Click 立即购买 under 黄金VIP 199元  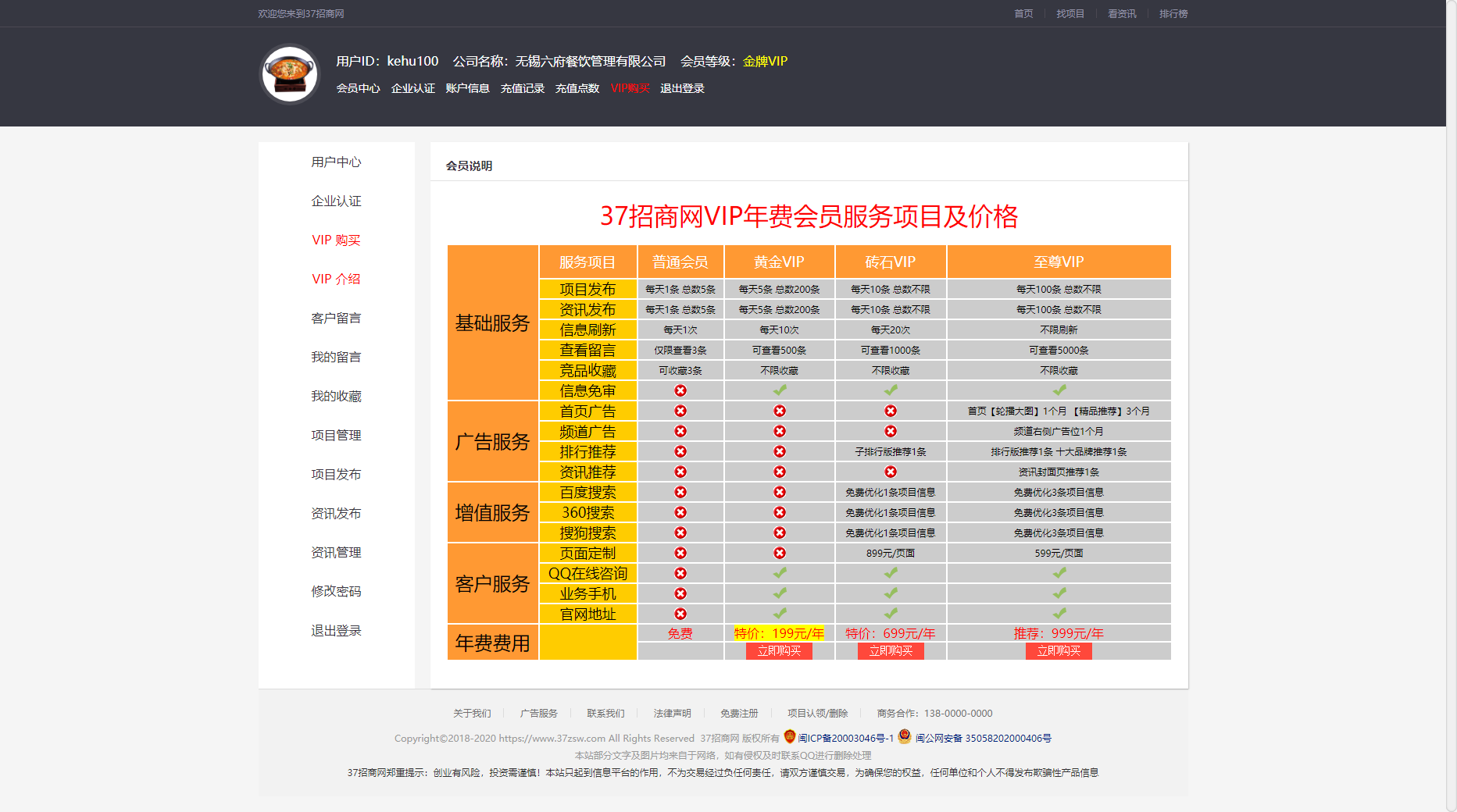(x=780, y=651)
